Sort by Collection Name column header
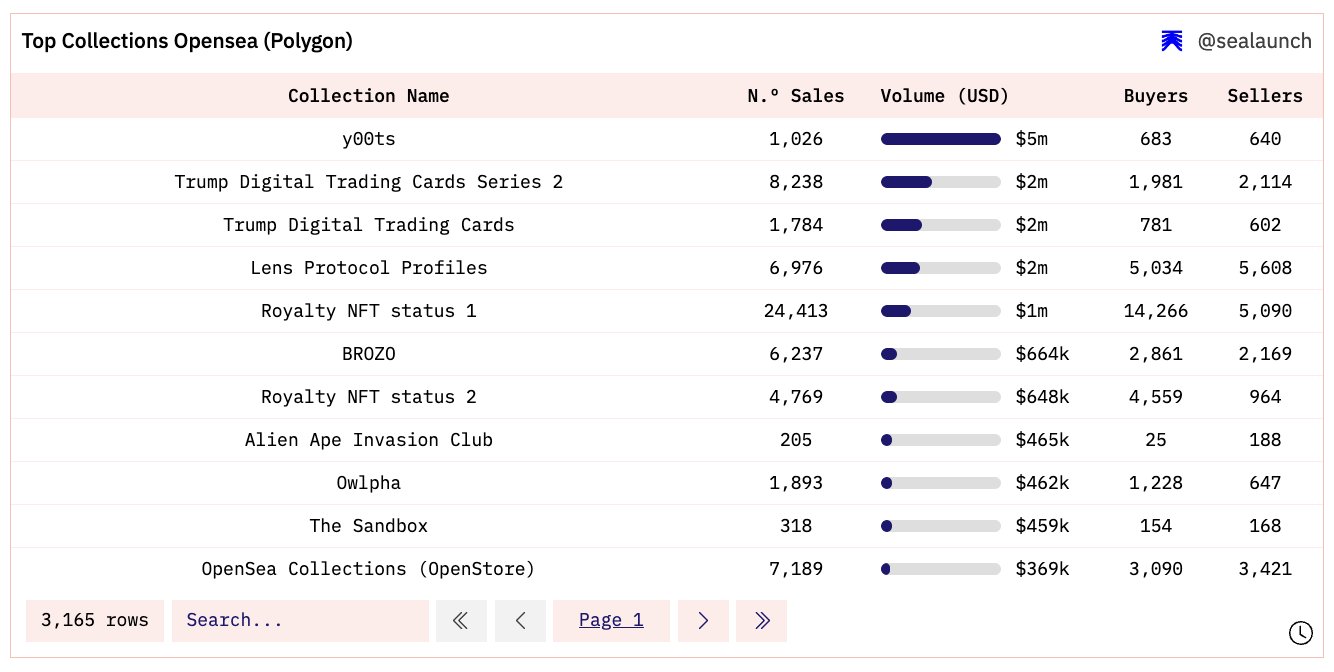 click(369, 96)
